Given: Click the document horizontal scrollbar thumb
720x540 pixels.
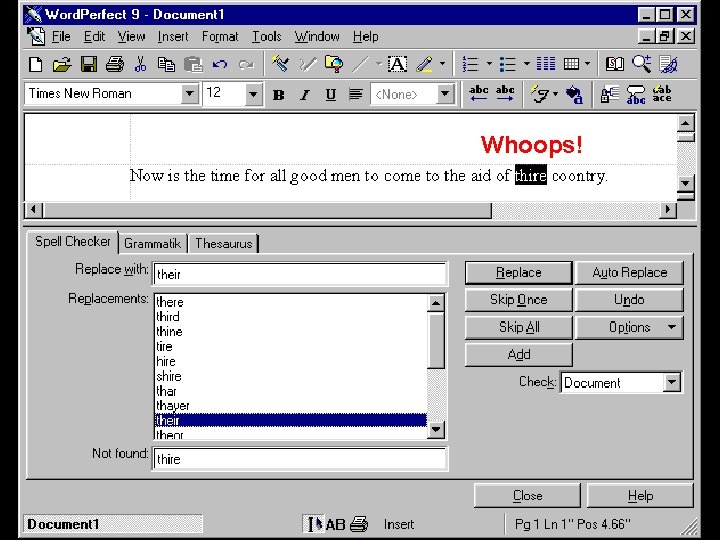Looking at the screenshot, I should click(x=267, y=210).
